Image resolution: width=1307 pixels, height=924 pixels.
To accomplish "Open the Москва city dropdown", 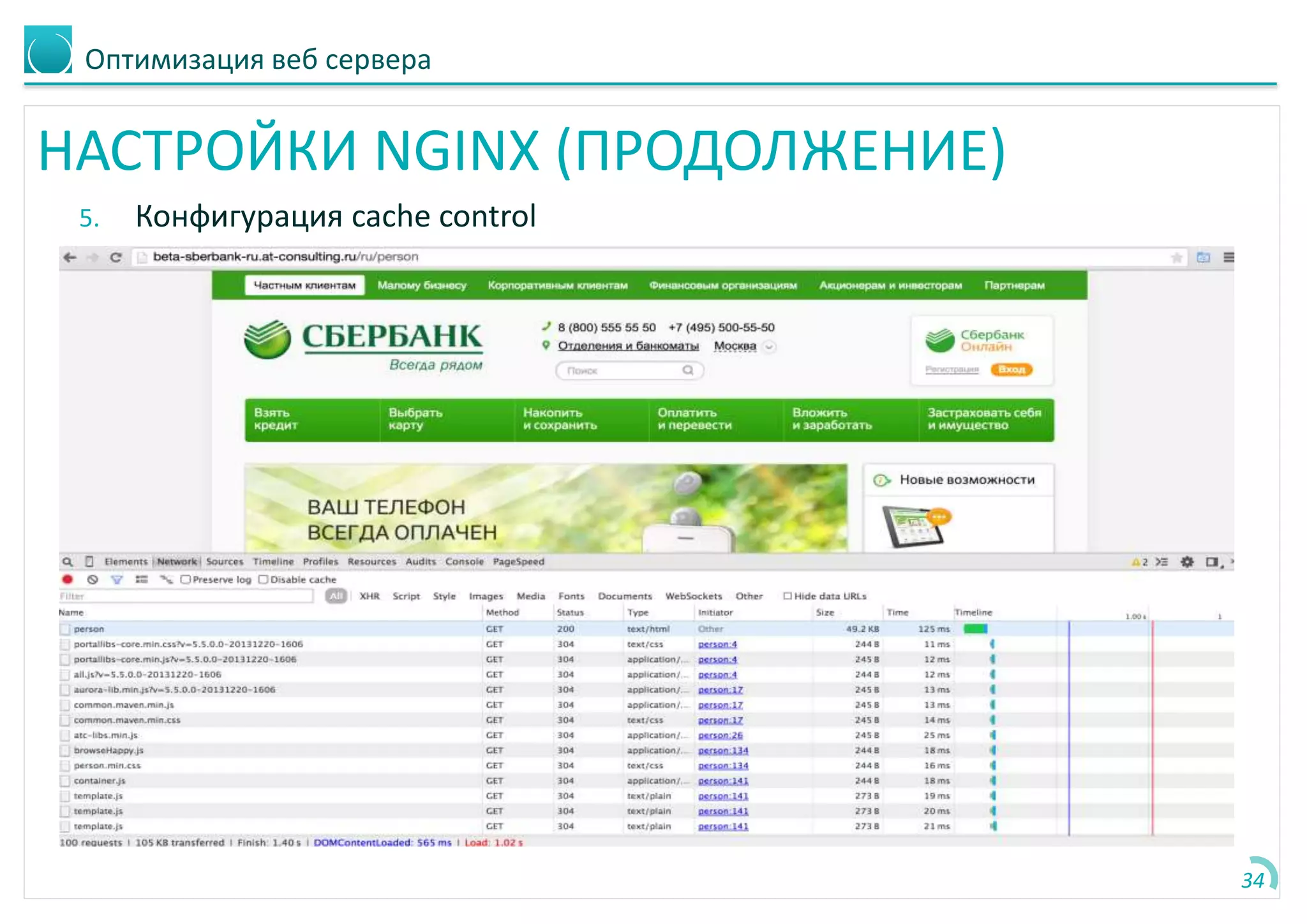I will (x=770, y=346).
